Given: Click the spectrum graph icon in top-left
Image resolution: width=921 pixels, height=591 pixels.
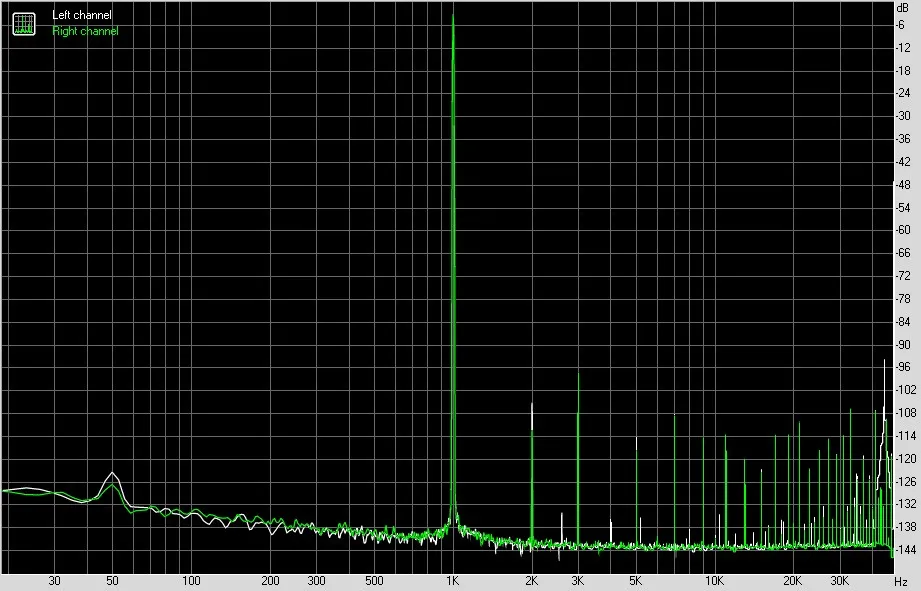Looking at the screenshot, I should [24, 23].
